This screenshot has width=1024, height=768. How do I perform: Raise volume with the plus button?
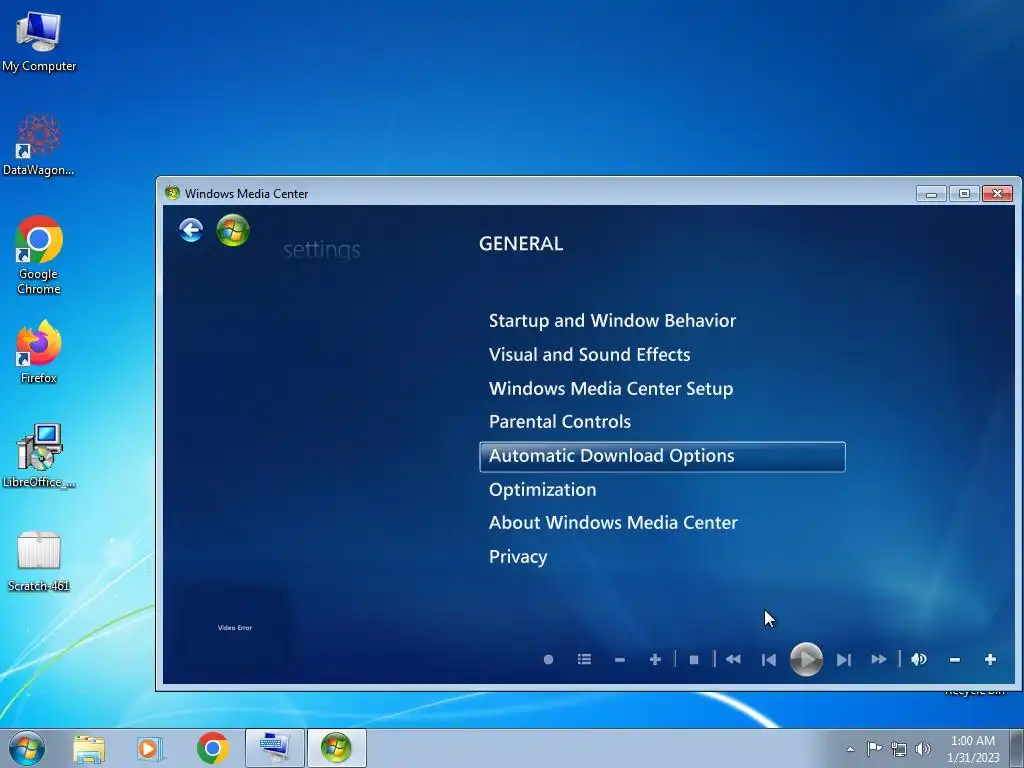tap(990, 660)
